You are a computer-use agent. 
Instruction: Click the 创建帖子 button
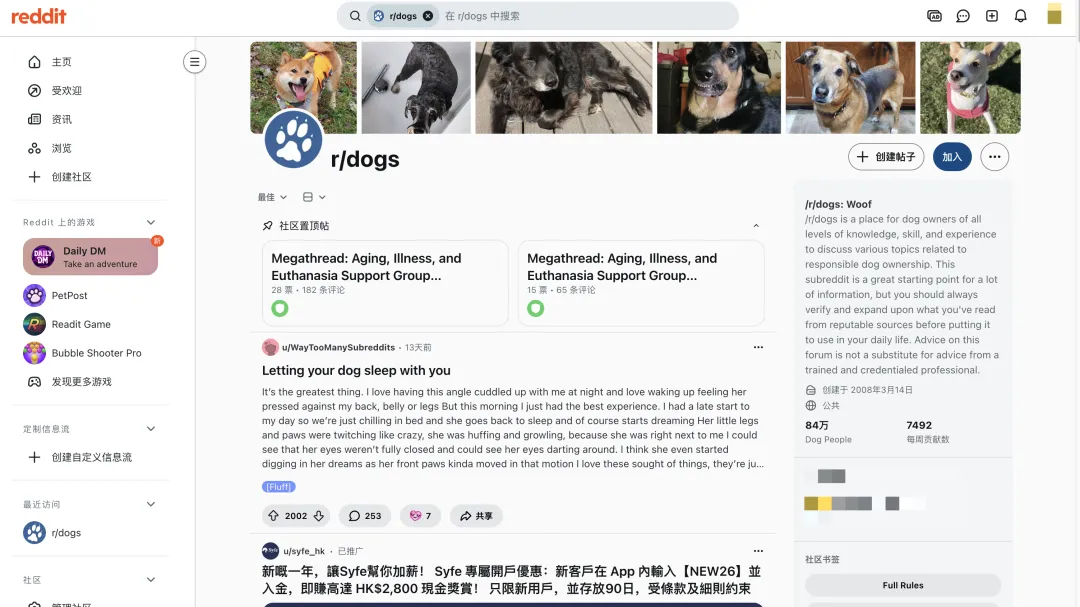click(x=886, y=156)
